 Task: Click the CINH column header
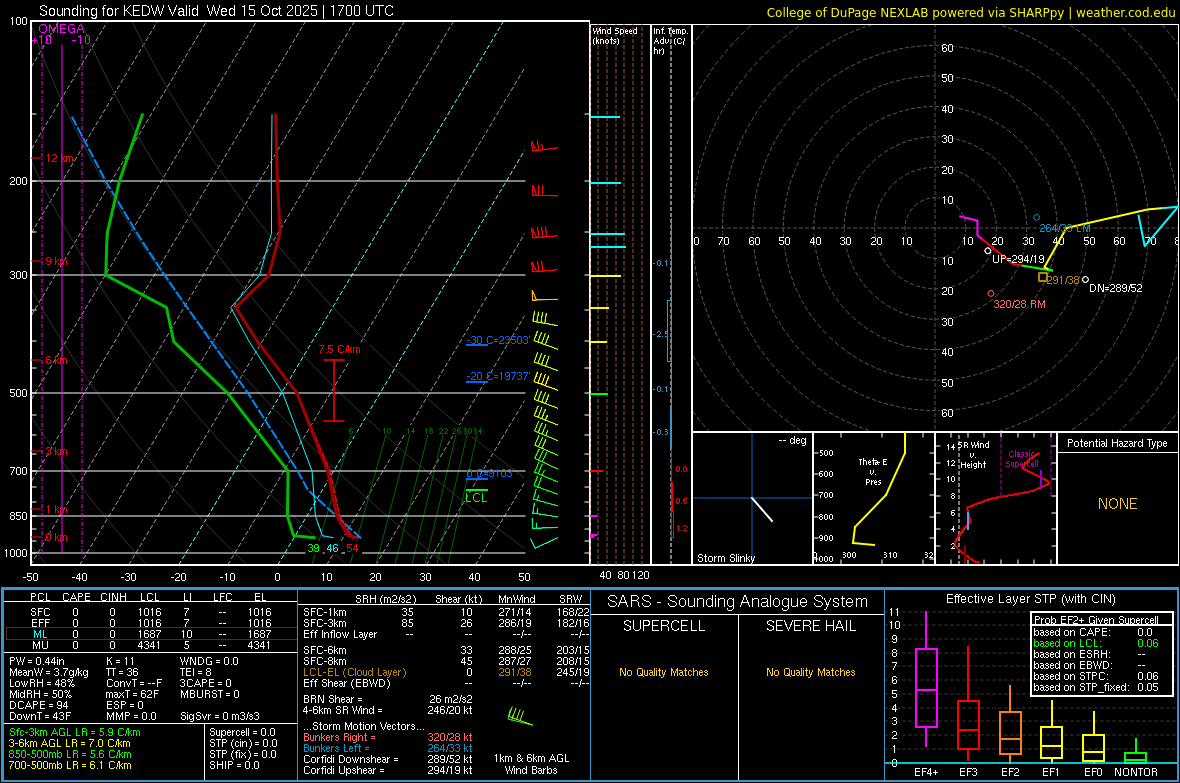113,597
